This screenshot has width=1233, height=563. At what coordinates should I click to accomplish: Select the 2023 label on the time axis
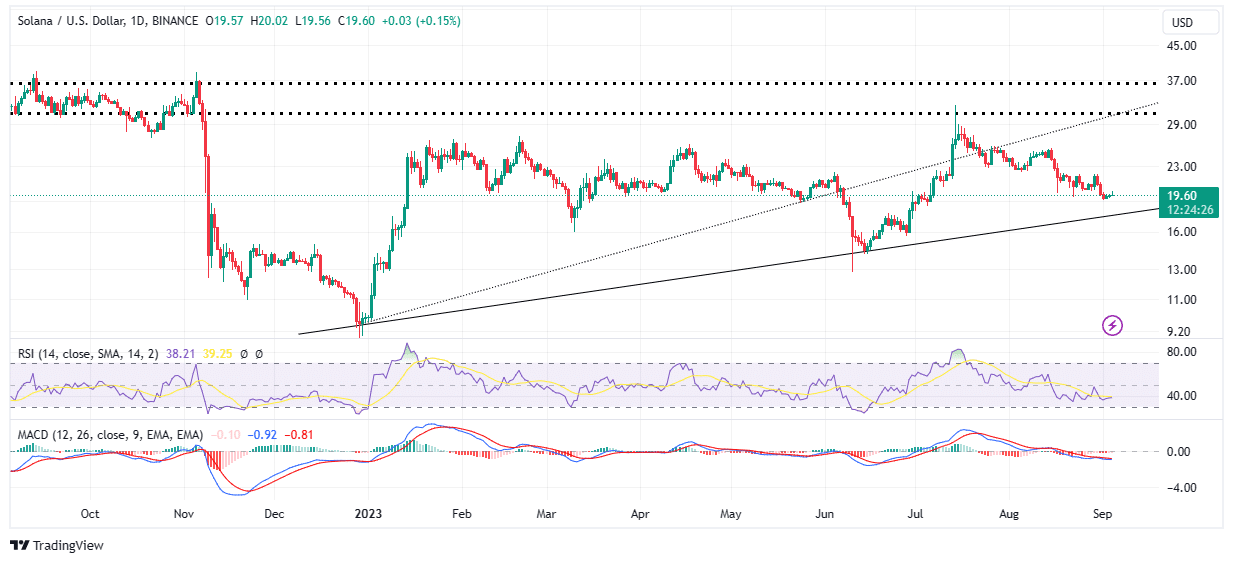point(368,513)
